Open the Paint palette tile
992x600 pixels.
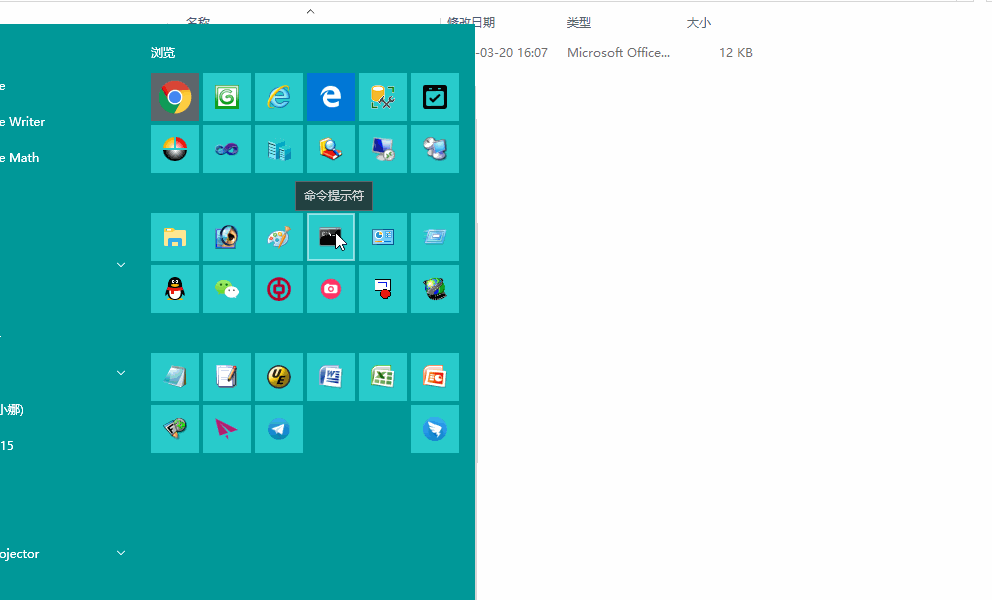tap(279, 237)
